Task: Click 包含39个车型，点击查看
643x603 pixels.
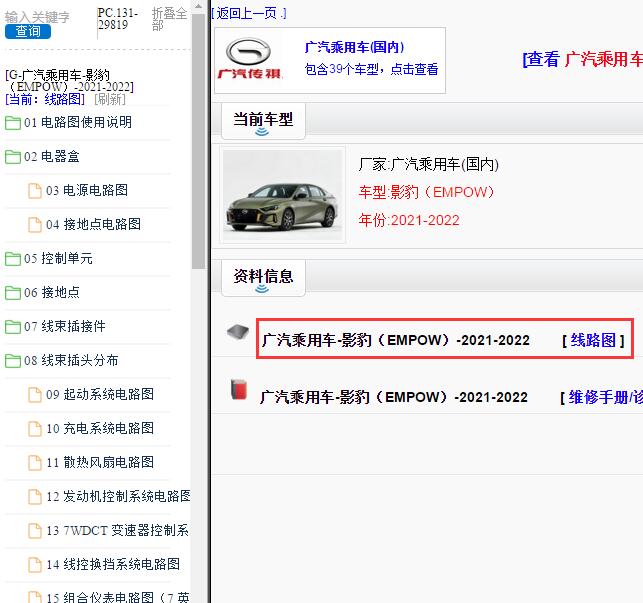Action: (x=372, y=69)
